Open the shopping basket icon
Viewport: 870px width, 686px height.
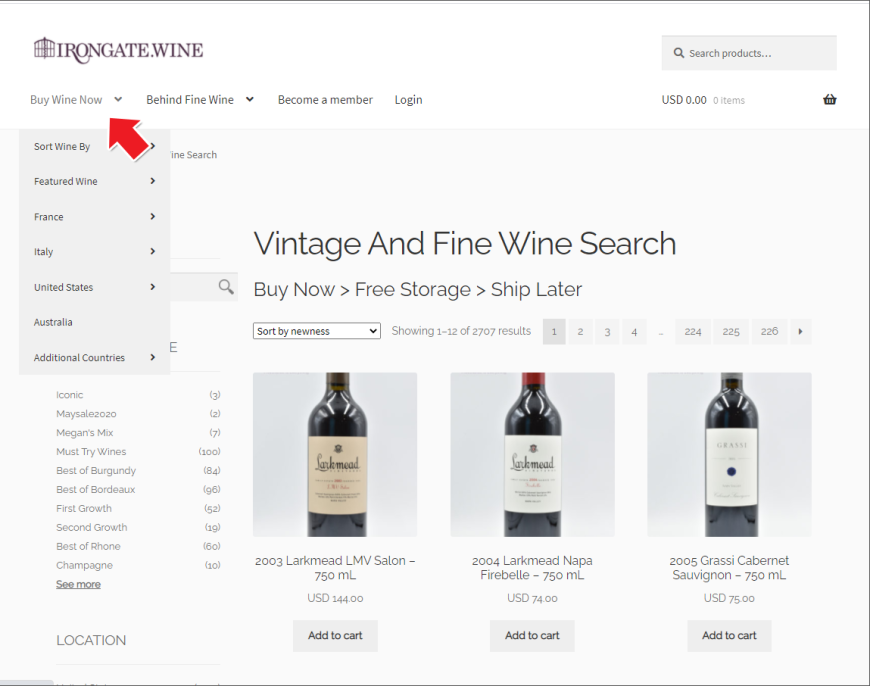click(x=829, y=100)
